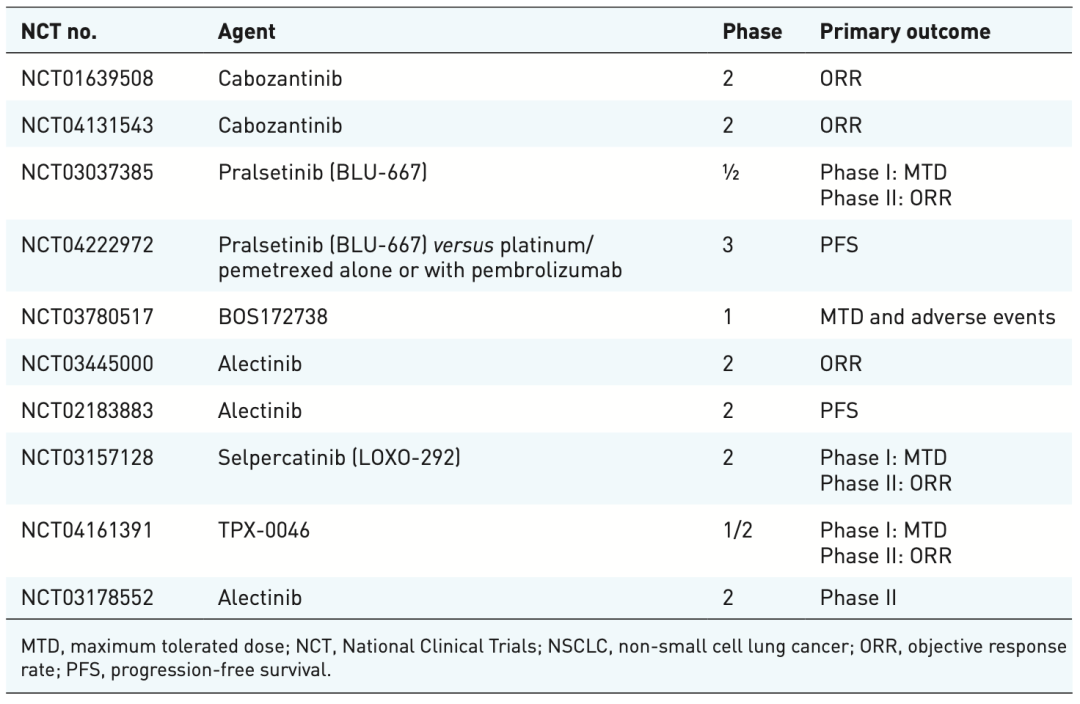
Task: Select trial number NCT03445000
Action: coord(87,363)
